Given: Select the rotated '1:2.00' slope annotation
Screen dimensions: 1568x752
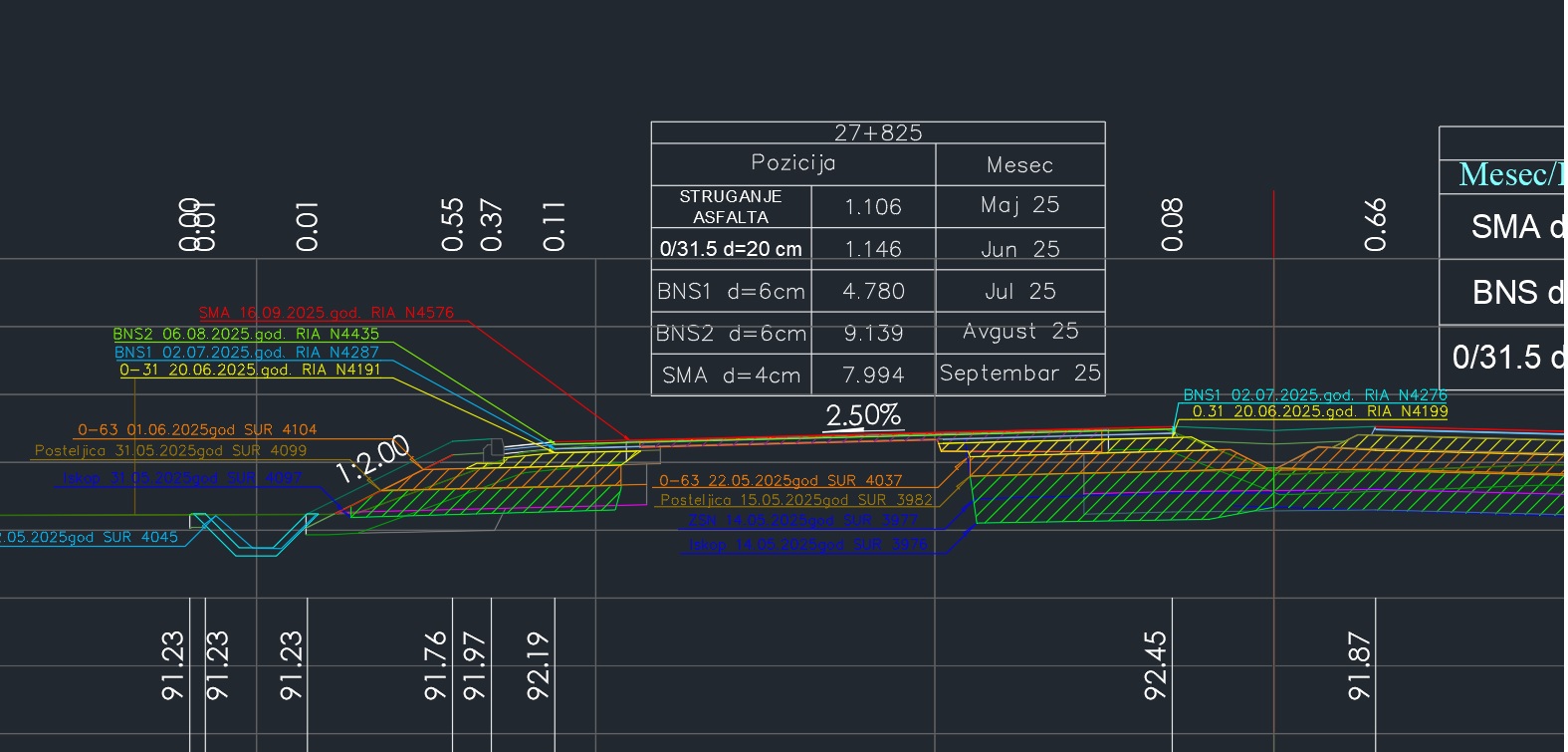Looking at the screenshot, I should [372, 459].
